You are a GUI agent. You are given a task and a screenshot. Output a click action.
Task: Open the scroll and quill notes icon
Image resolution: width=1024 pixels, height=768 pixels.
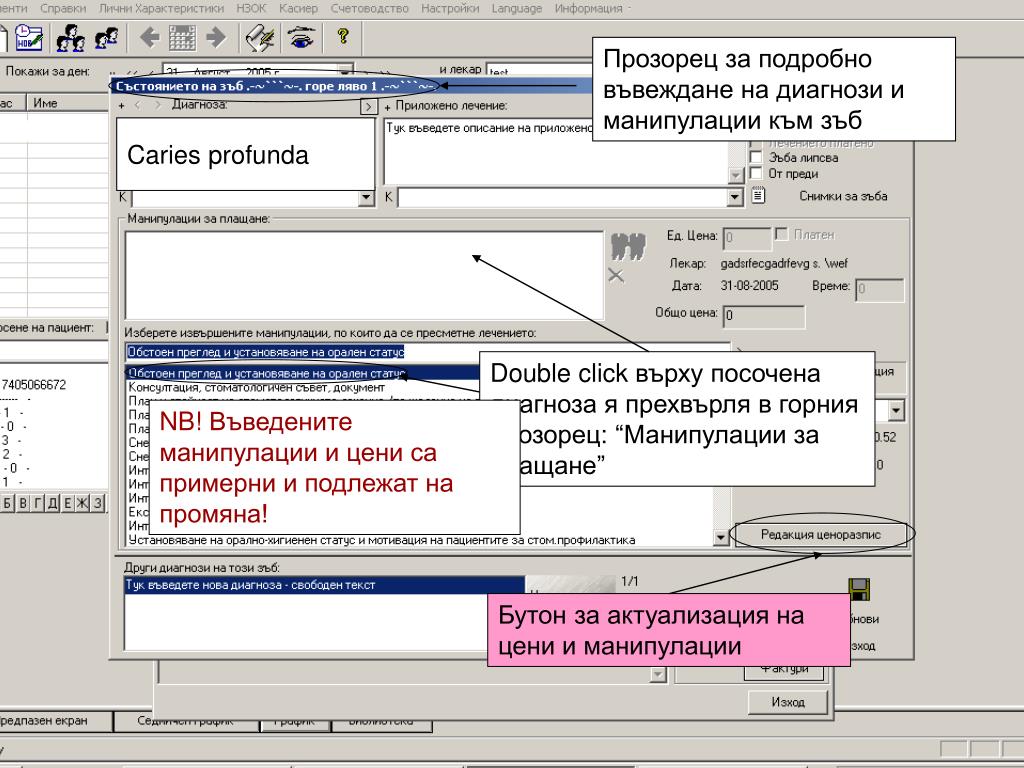[x=259, y=38]
